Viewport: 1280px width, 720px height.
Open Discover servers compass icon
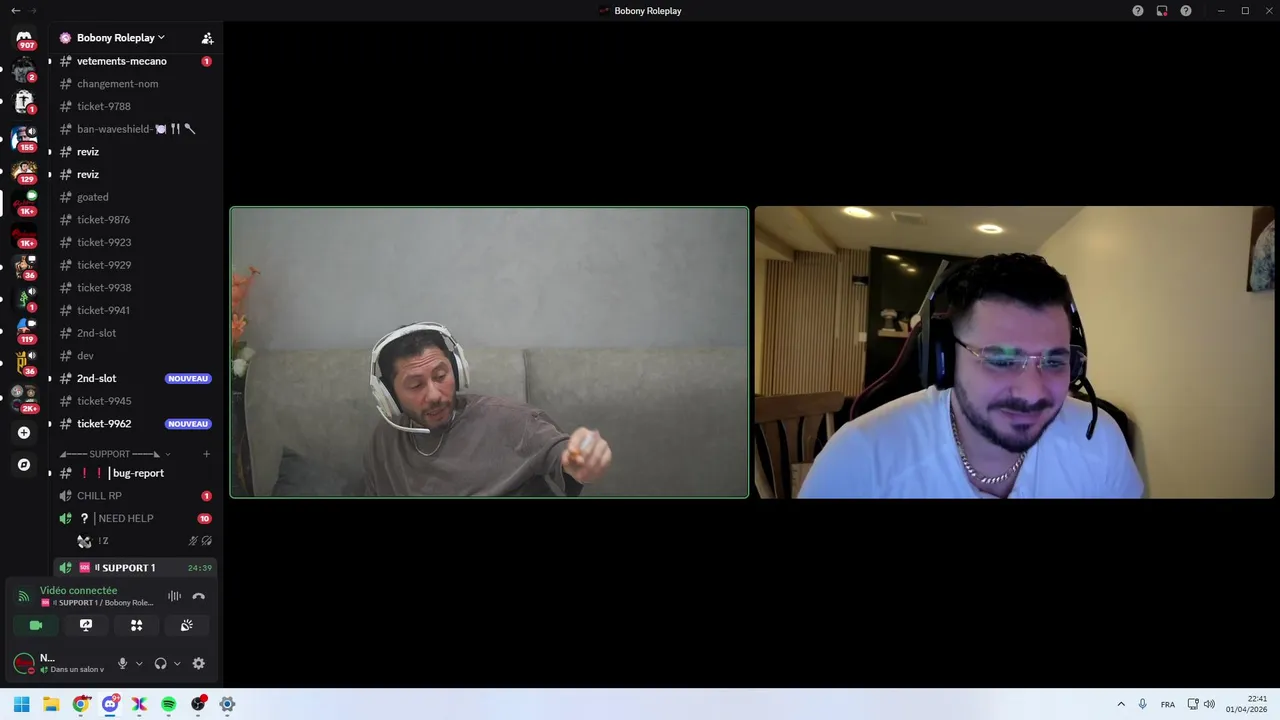click(24, 465)
